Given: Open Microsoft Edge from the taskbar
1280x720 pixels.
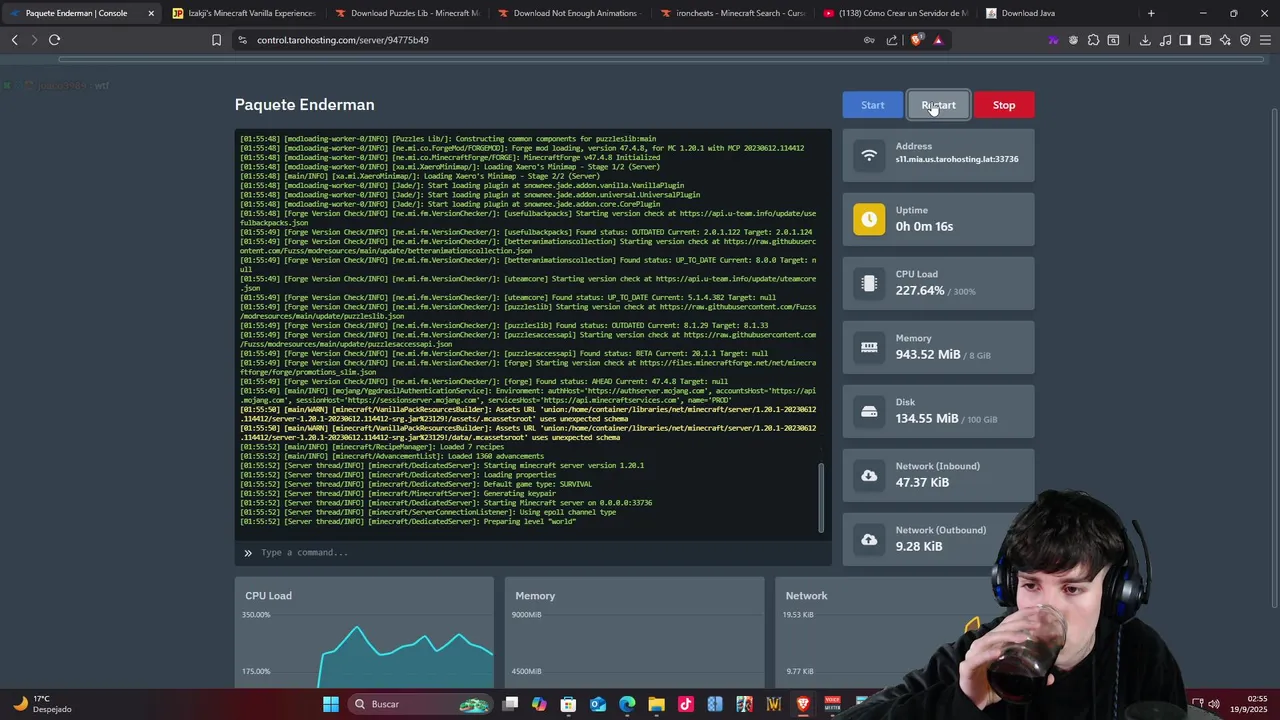Looking at the screenshot, I should [x=627, y=704].
